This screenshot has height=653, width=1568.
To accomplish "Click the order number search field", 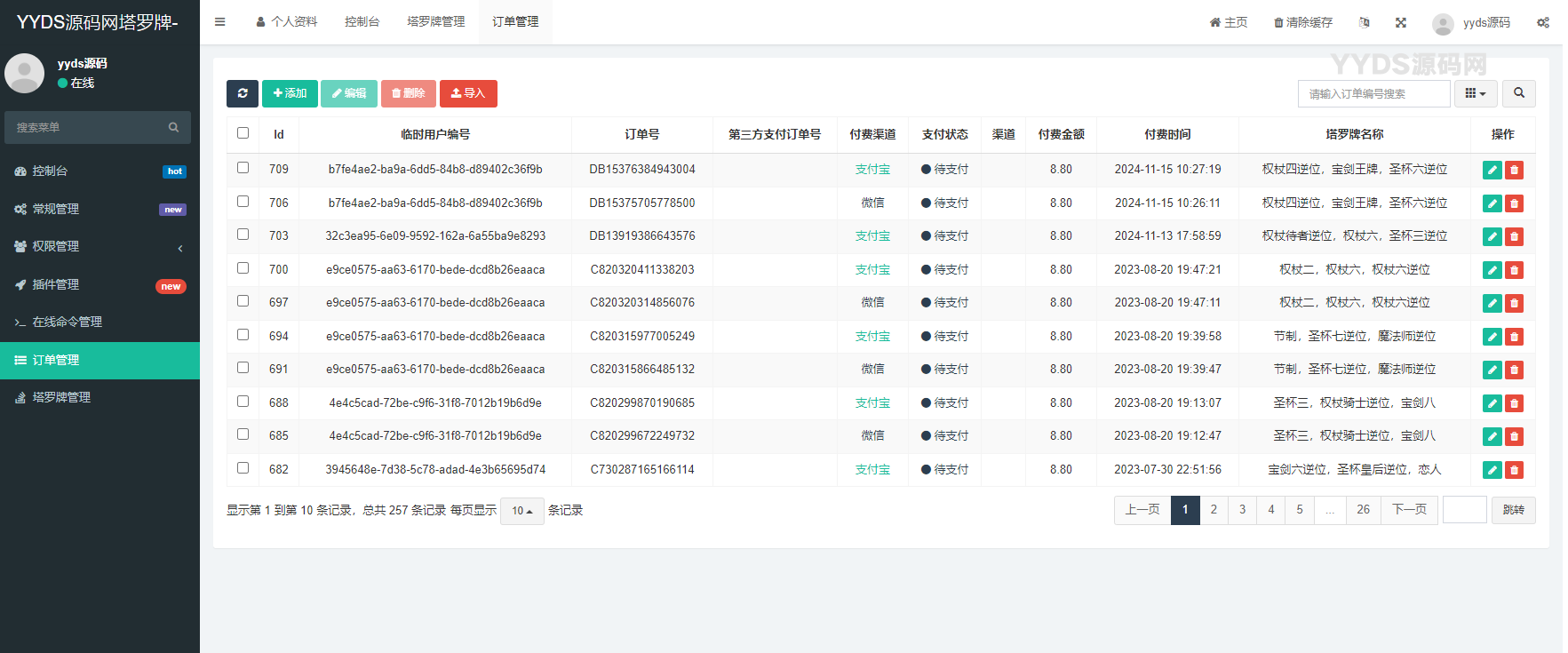I will pos(1373,93).
